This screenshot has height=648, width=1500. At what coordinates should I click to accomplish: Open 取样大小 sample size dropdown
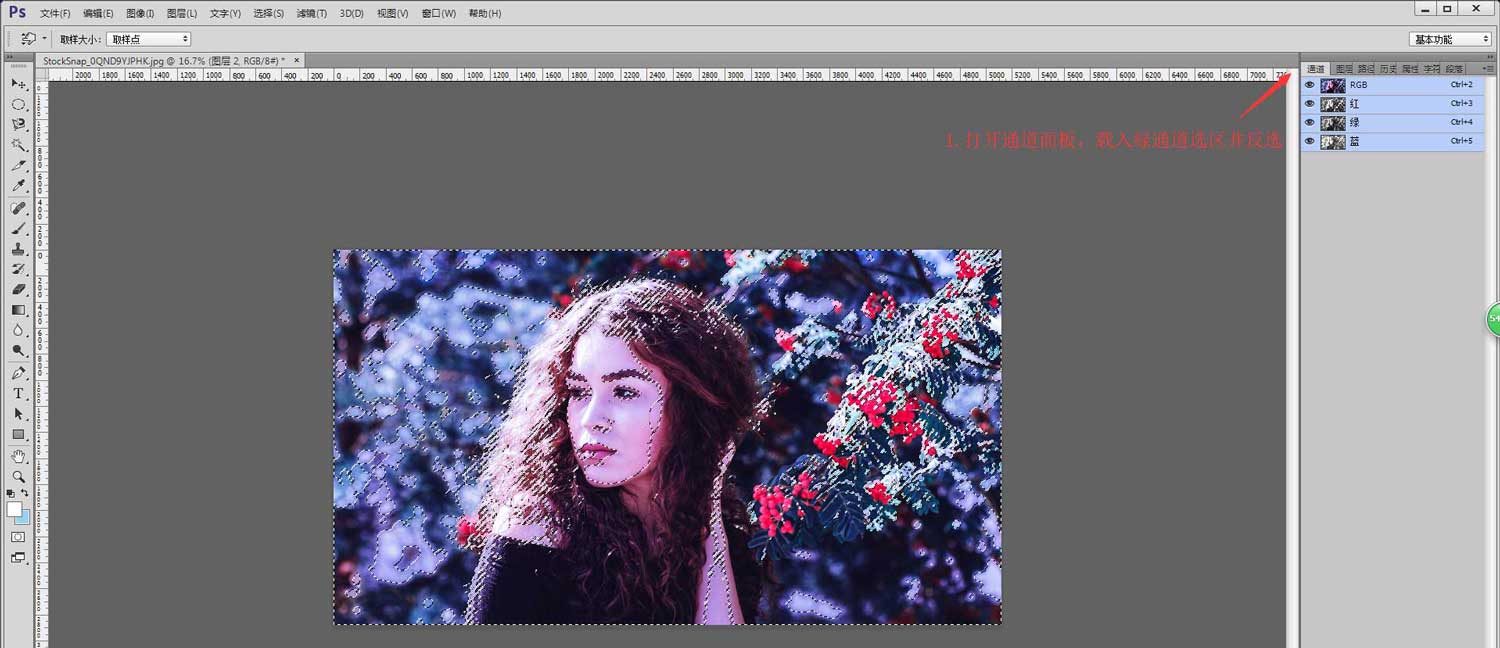coord(148,39)
